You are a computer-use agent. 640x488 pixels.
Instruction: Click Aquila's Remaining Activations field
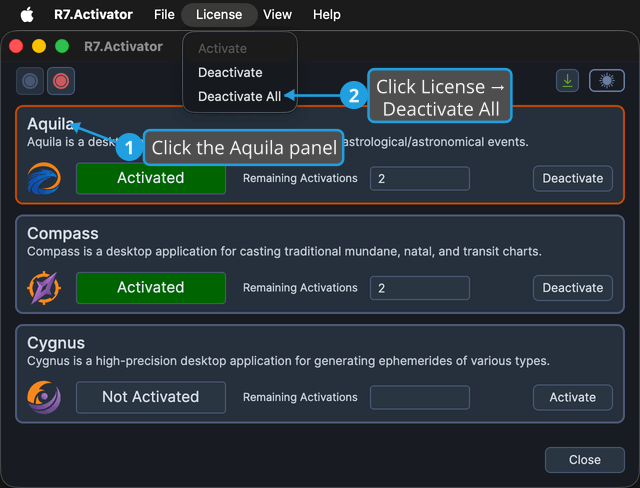coord(420,178)
